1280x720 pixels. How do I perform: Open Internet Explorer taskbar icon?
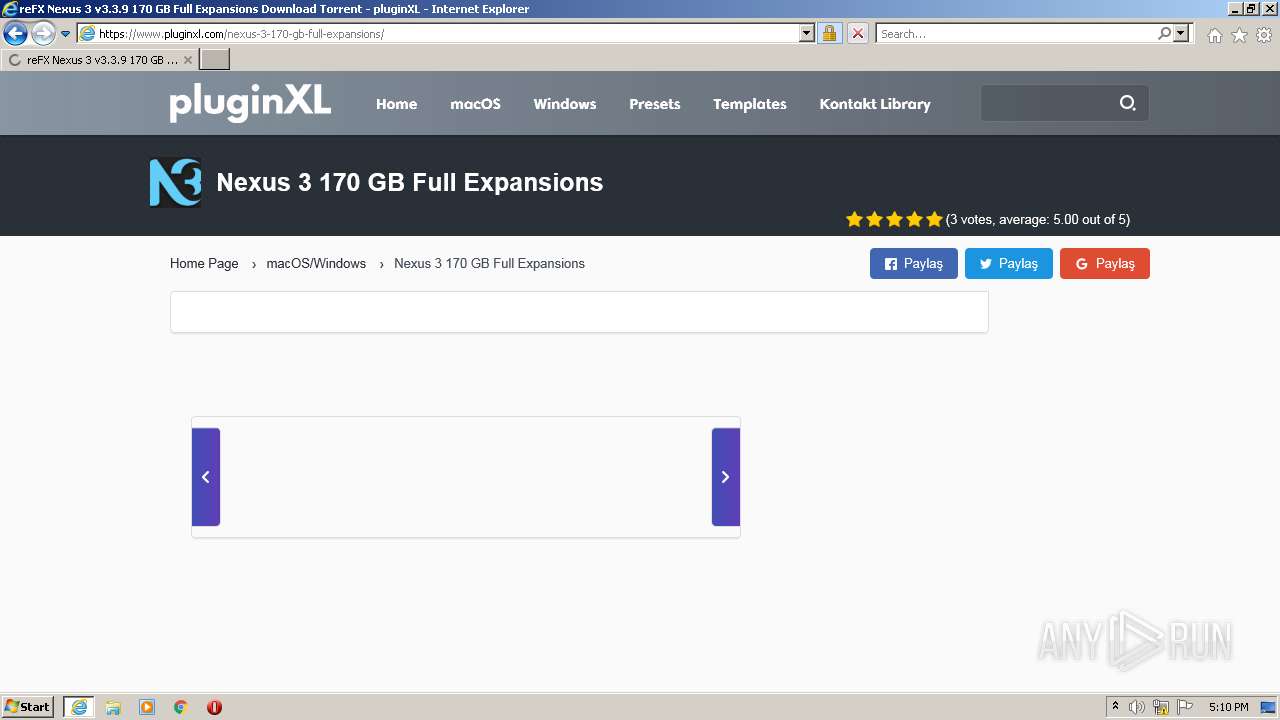click(x=79, y=707)
